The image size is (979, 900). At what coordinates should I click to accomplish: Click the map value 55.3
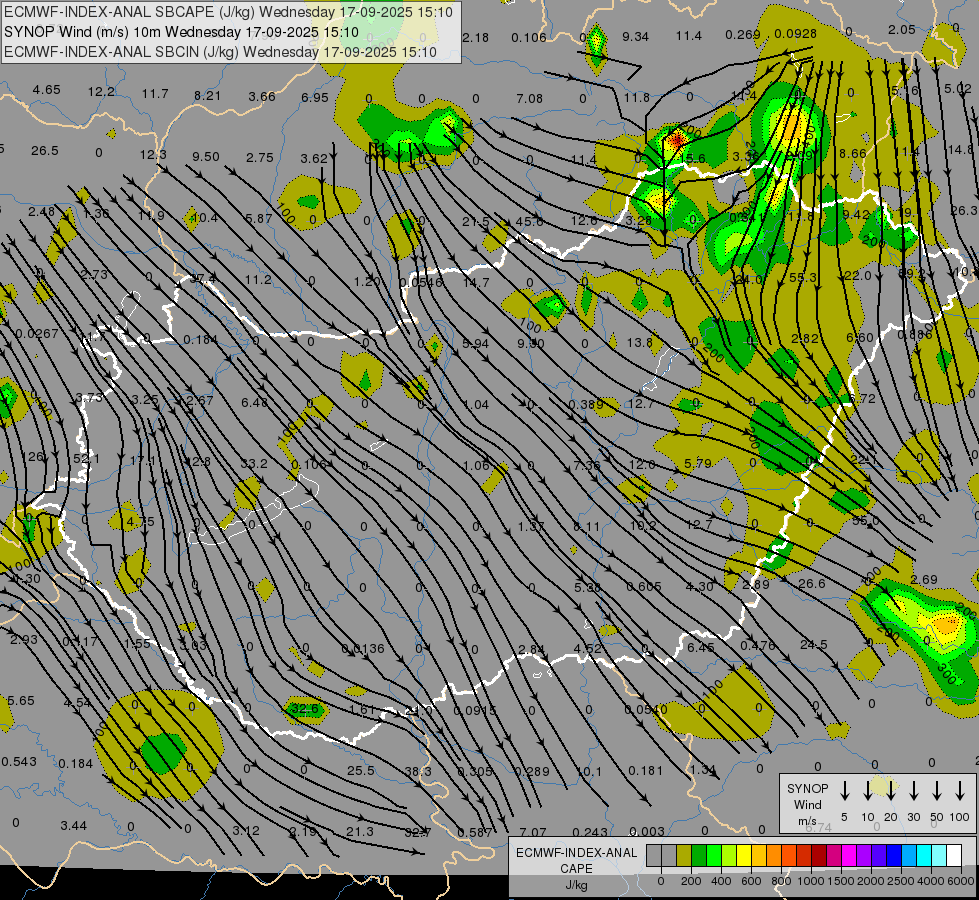point(803,277)
